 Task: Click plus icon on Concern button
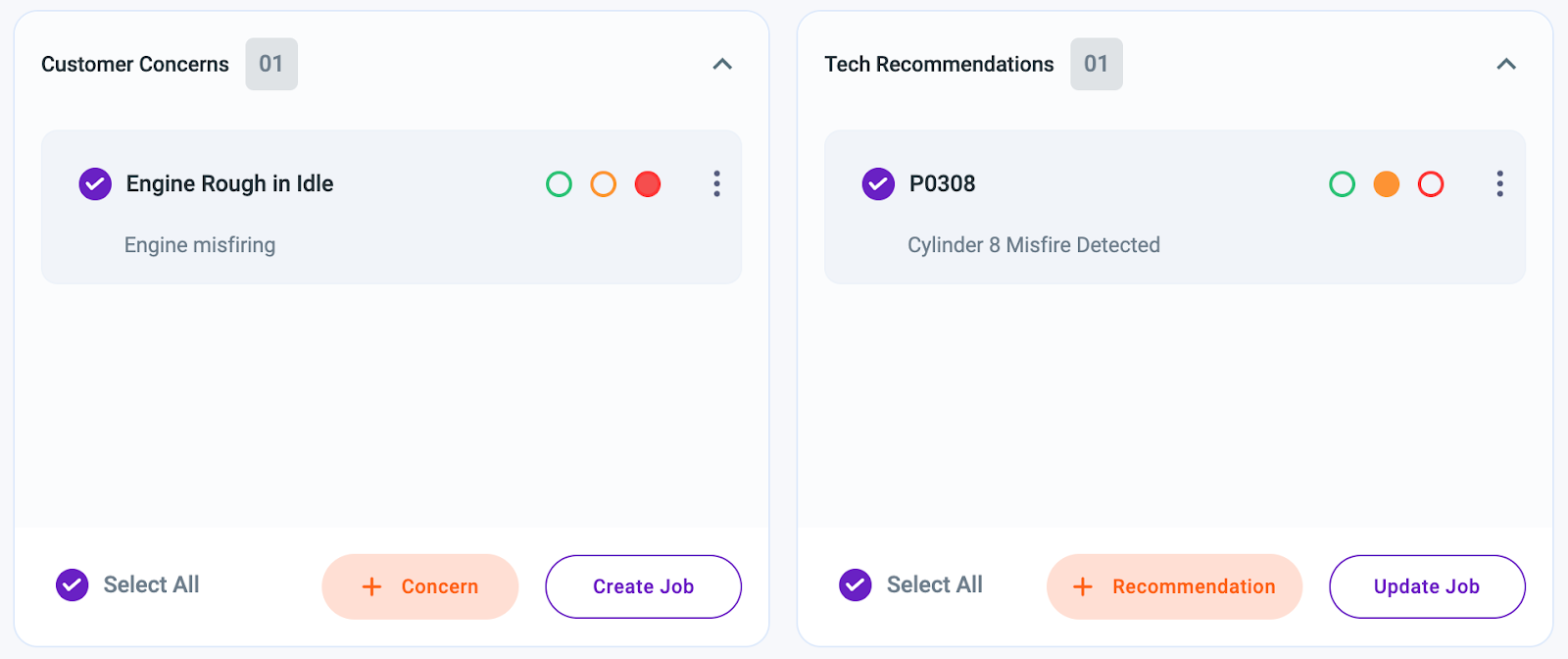(371, 586)
